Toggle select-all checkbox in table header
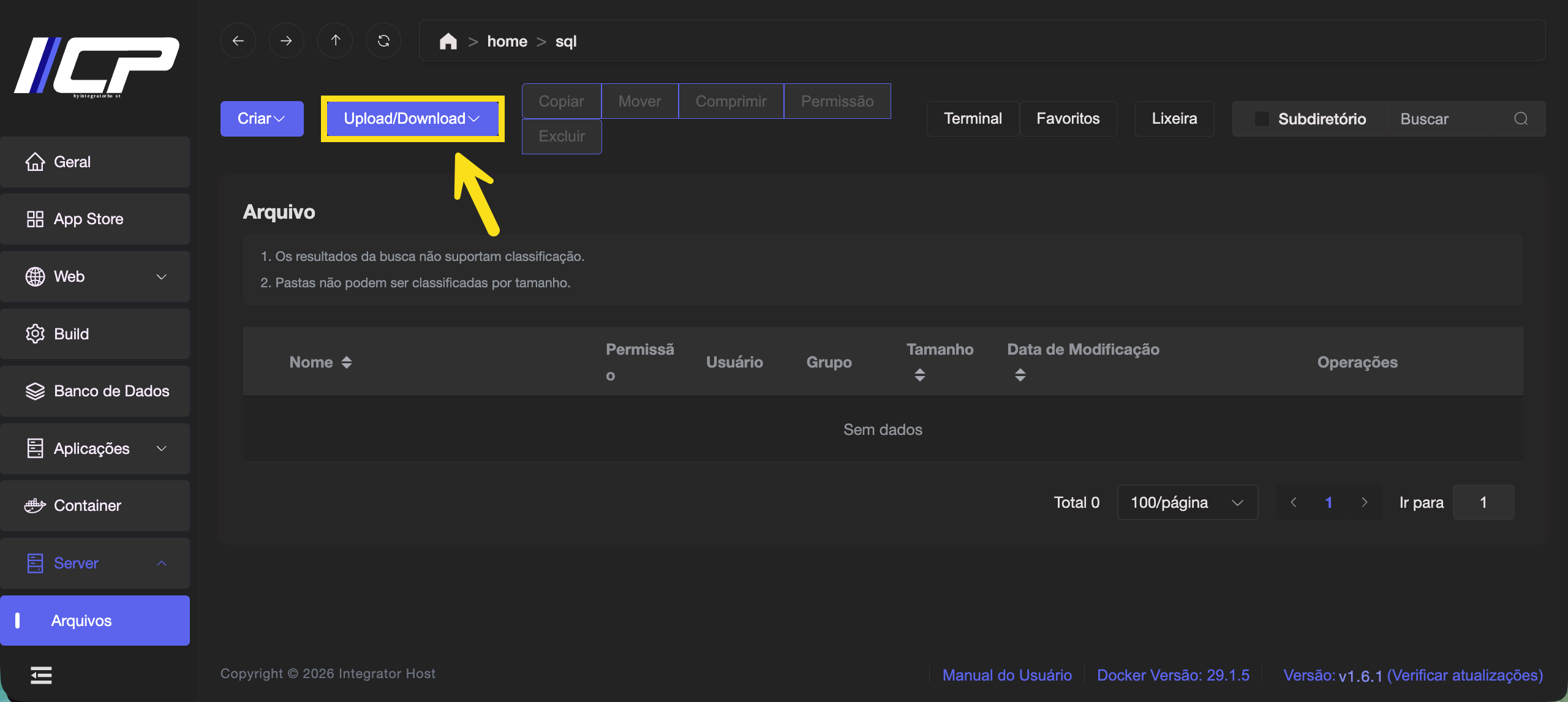This screenshot has height=702, width=1568. (x=265, y=362)
